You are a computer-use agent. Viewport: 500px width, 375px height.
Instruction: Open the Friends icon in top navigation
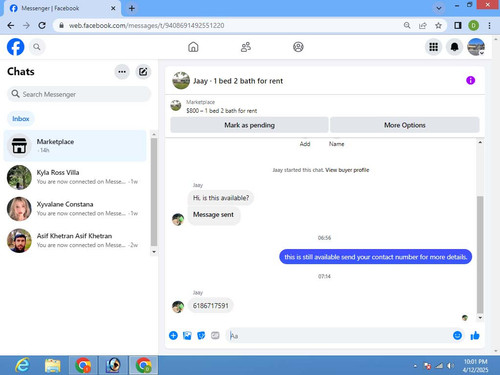click(246, 47)
